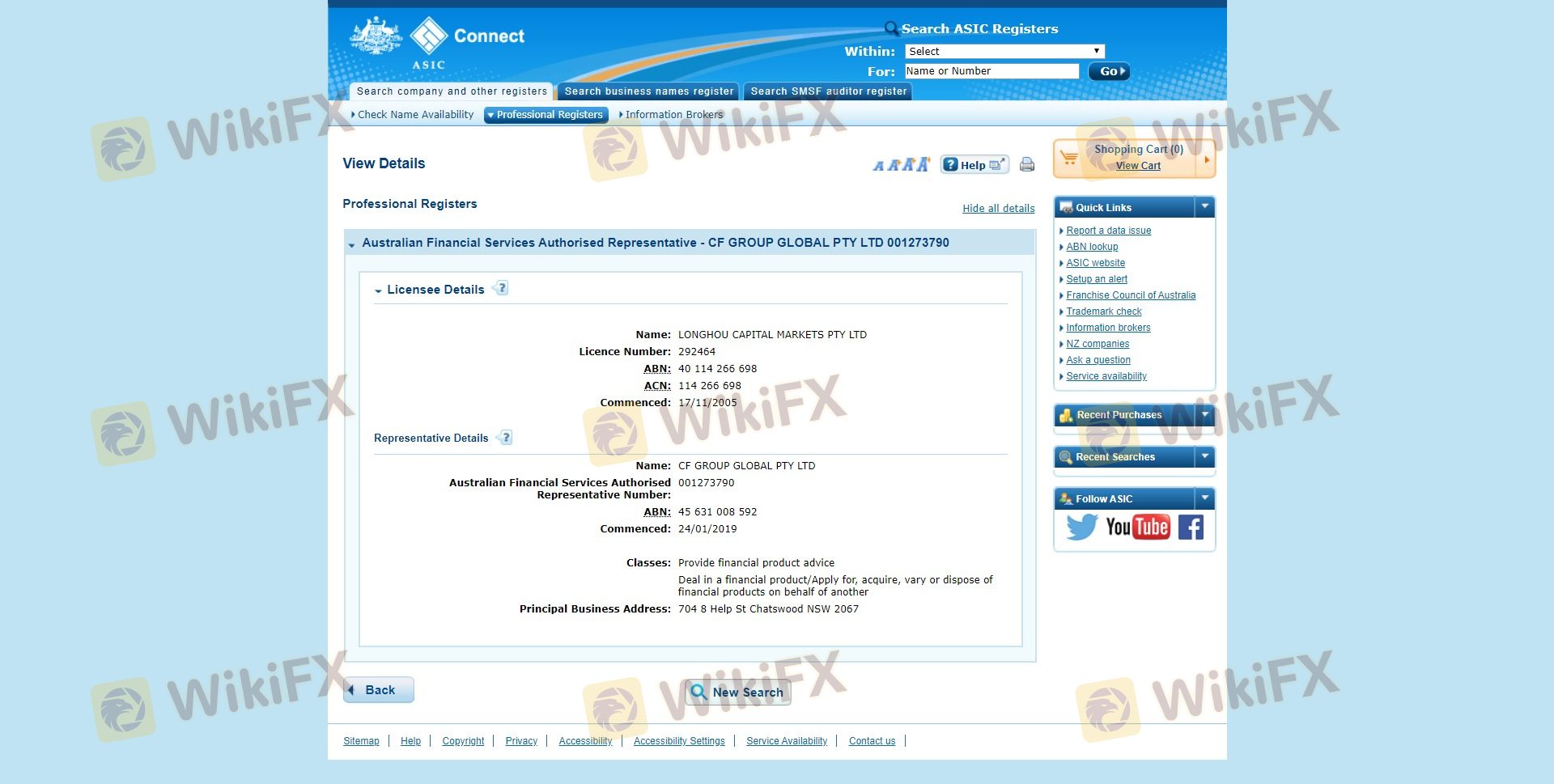Switch to Search business names register tab

pos(648,91)
